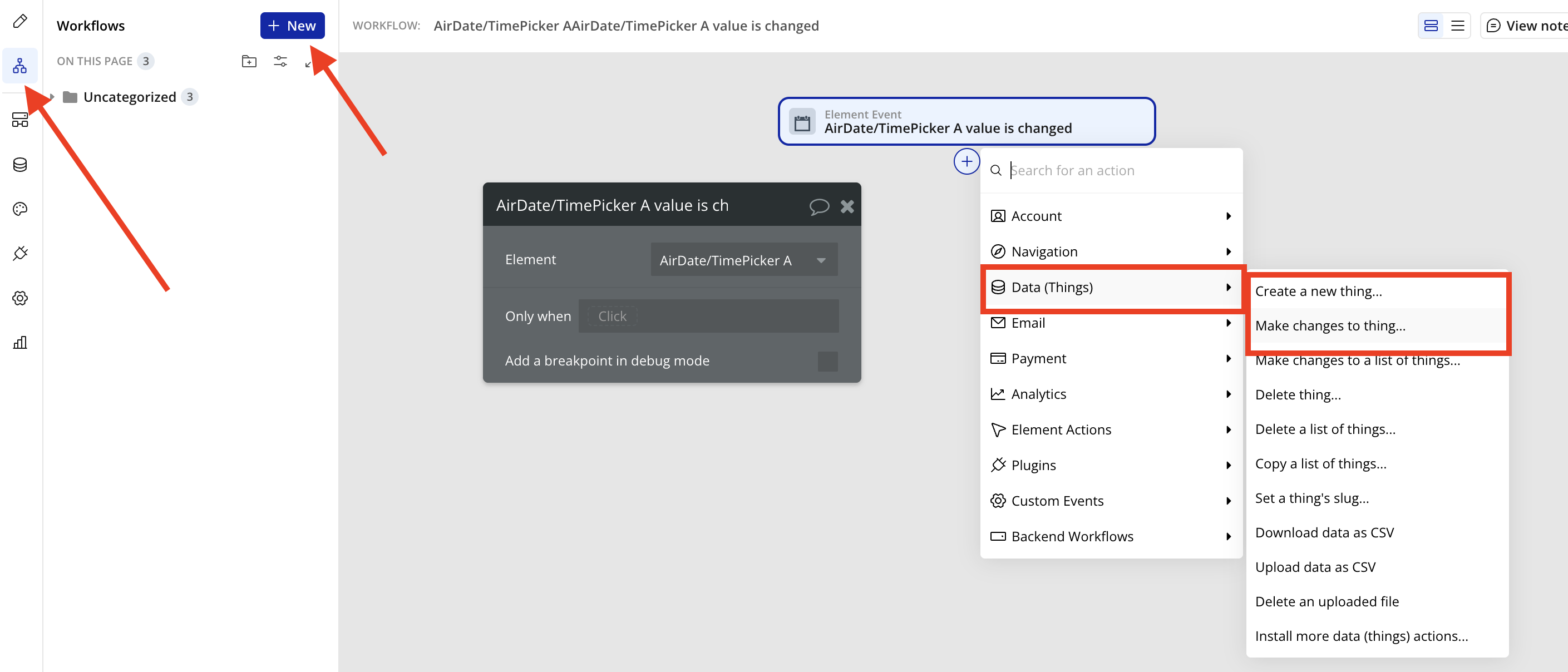This screenshot has height=672, width=1568.
Task: Click the calendar icon on event card
Action: tap(802, 122)
